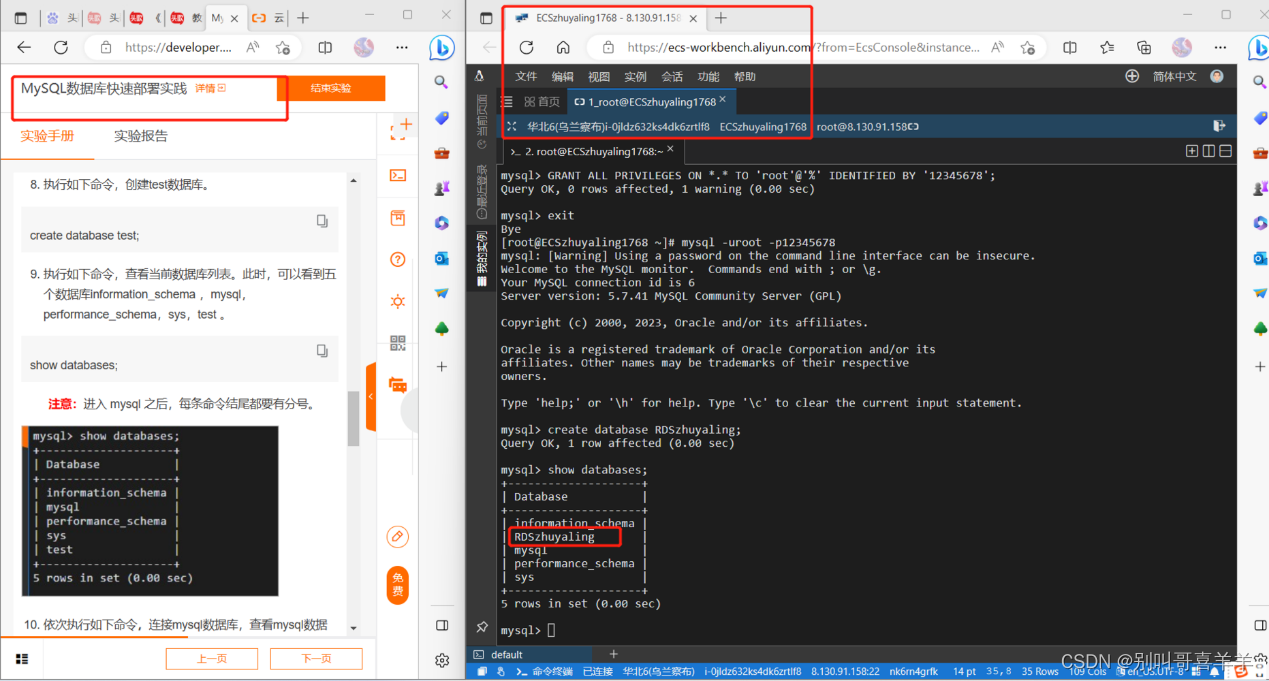This screenshot has width=1269, height=681.
Task: Go to home page in right browser
Action: pos(563,47)
